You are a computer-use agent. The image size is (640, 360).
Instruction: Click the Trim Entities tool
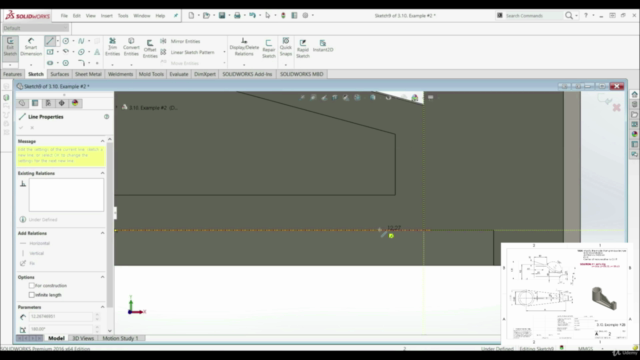(x=112, y=47)
